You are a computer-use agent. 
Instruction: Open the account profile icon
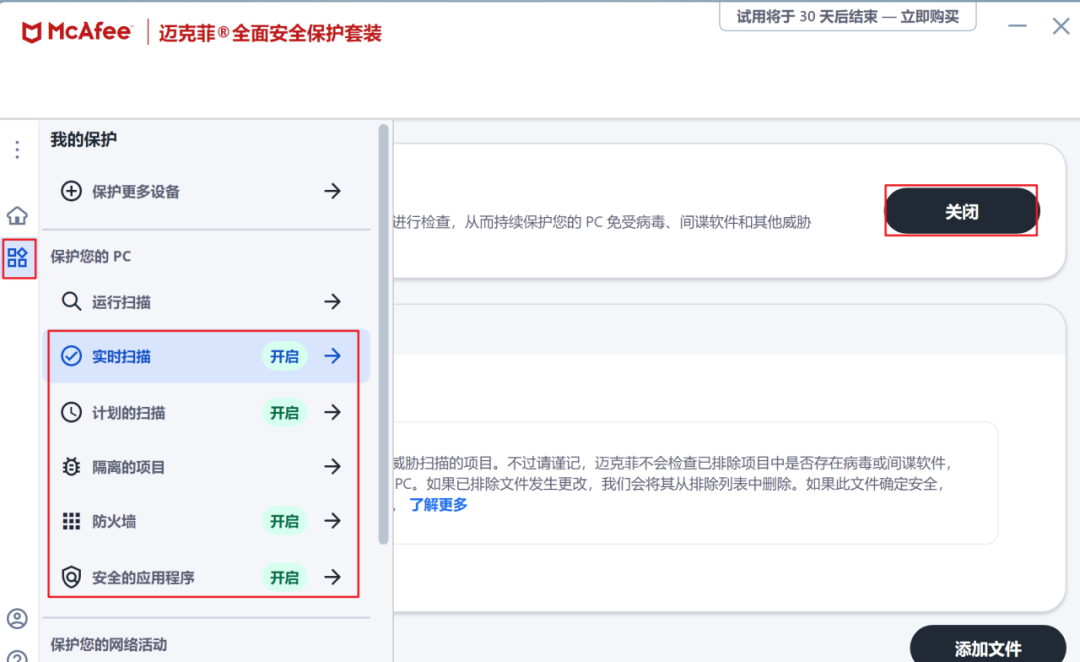coord(17,618)
